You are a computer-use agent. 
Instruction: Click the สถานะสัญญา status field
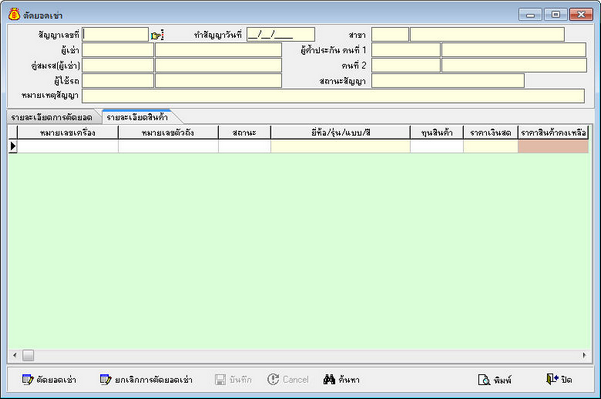(448, 80)
